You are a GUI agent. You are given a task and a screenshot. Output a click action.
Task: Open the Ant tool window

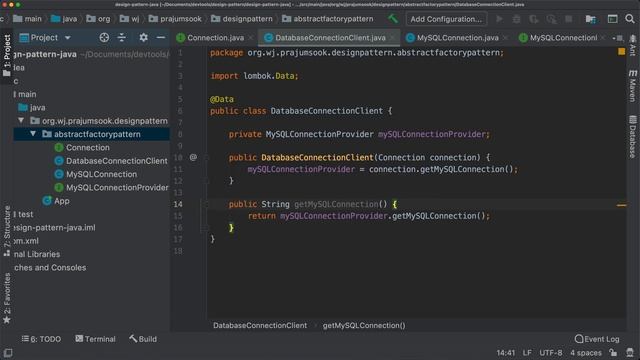point(632,45)
